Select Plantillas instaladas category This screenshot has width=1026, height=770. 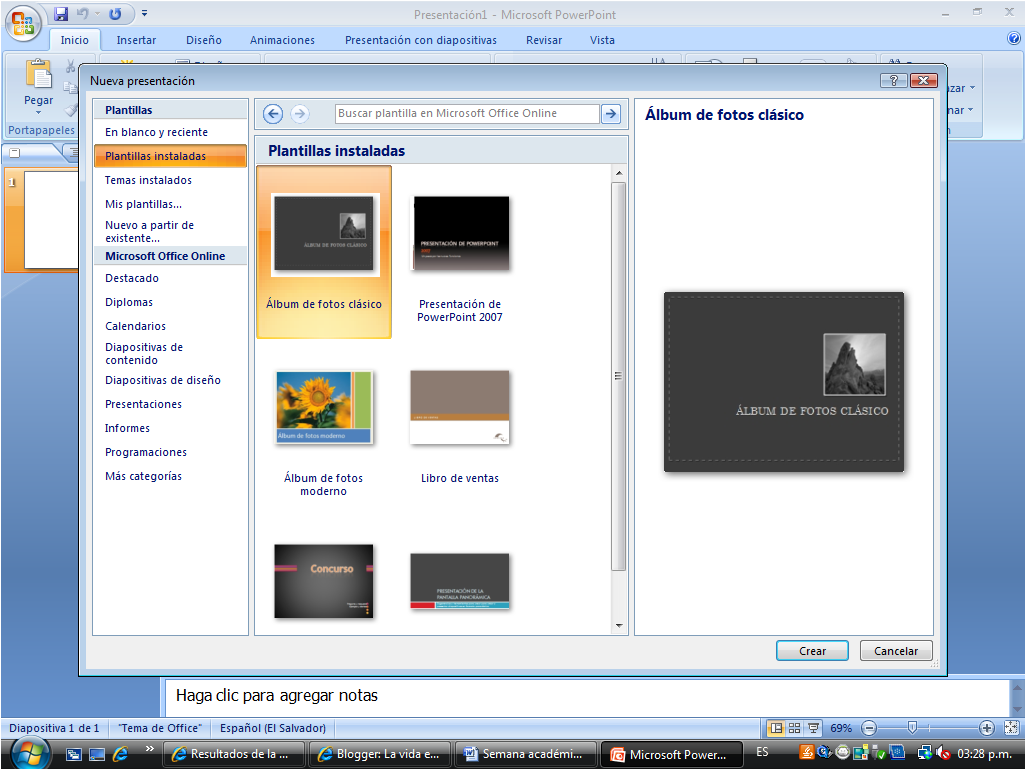click(x=170, y=156)
